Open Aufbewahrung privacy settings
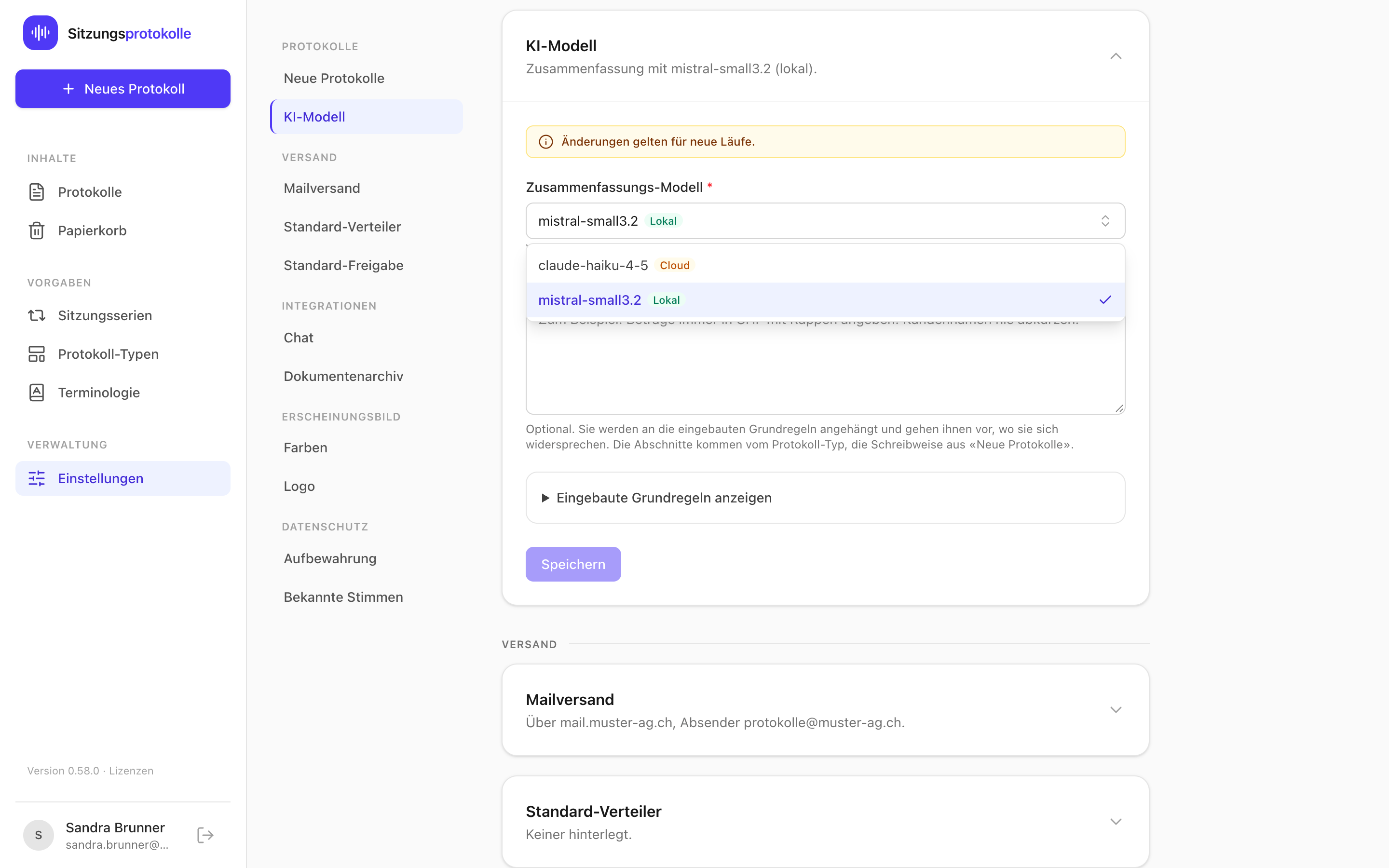This screenshot has width=1389, height=868. (367, 558)
